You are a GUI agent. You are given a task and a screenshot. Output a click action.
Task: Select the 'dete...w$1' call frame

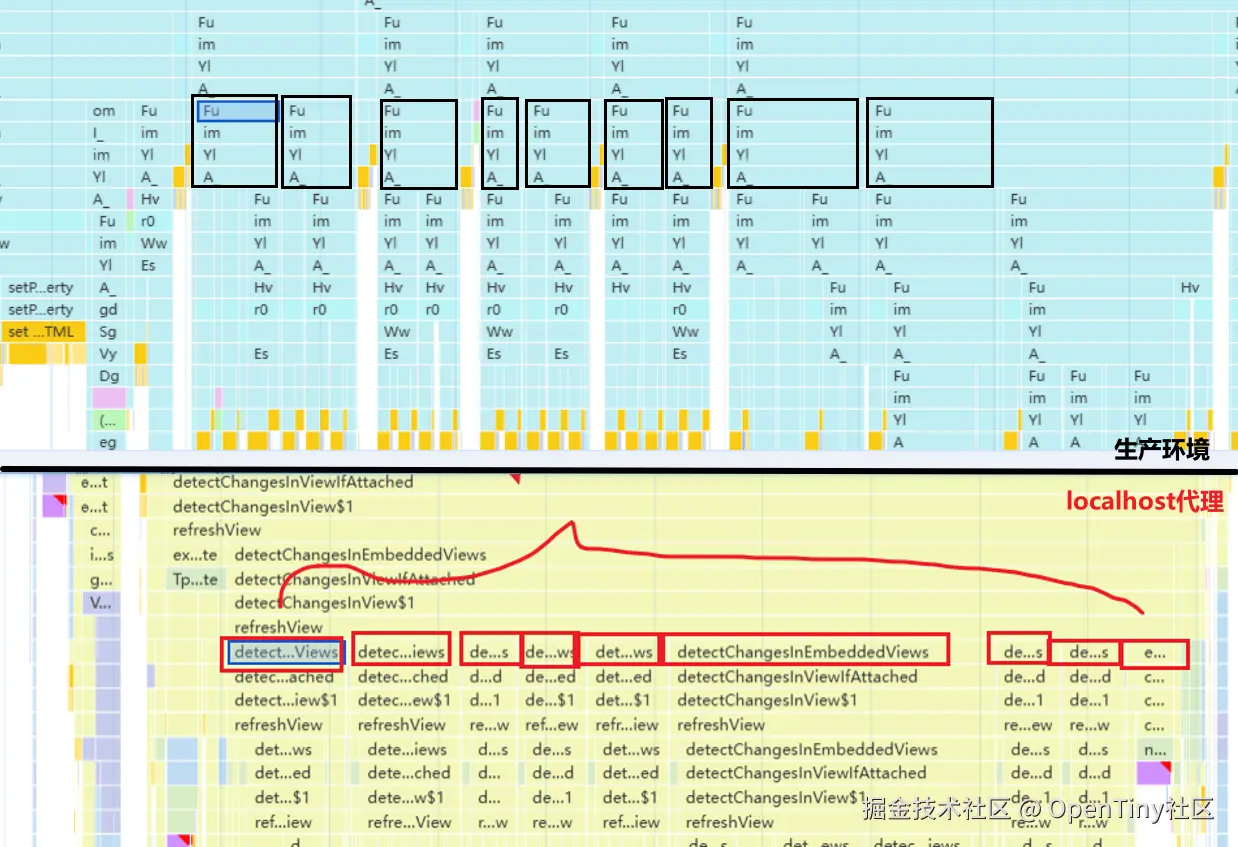tap(406, 797)
